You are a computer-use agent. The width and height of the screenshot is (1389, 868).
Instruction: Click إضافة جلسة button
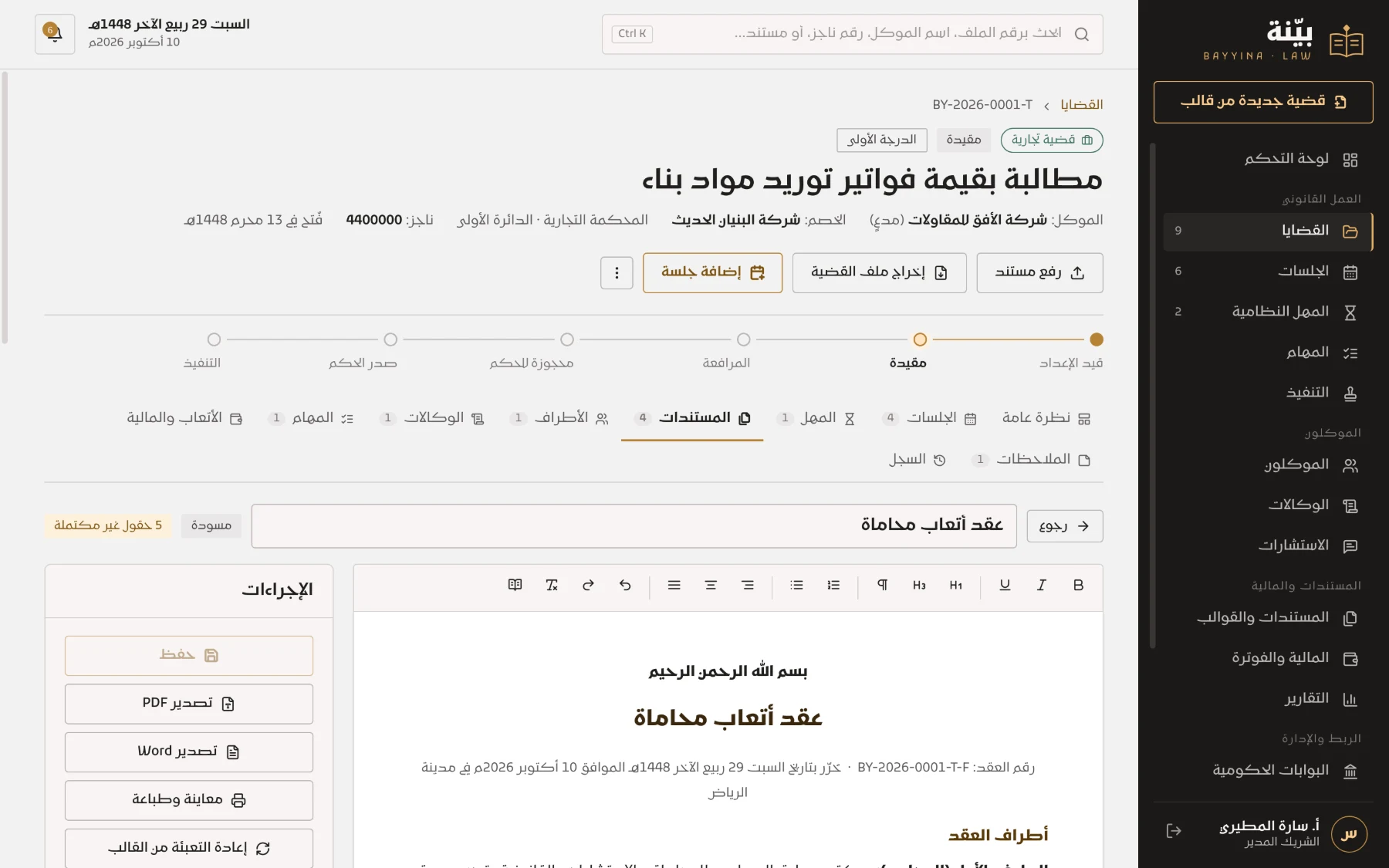point(712,273)
